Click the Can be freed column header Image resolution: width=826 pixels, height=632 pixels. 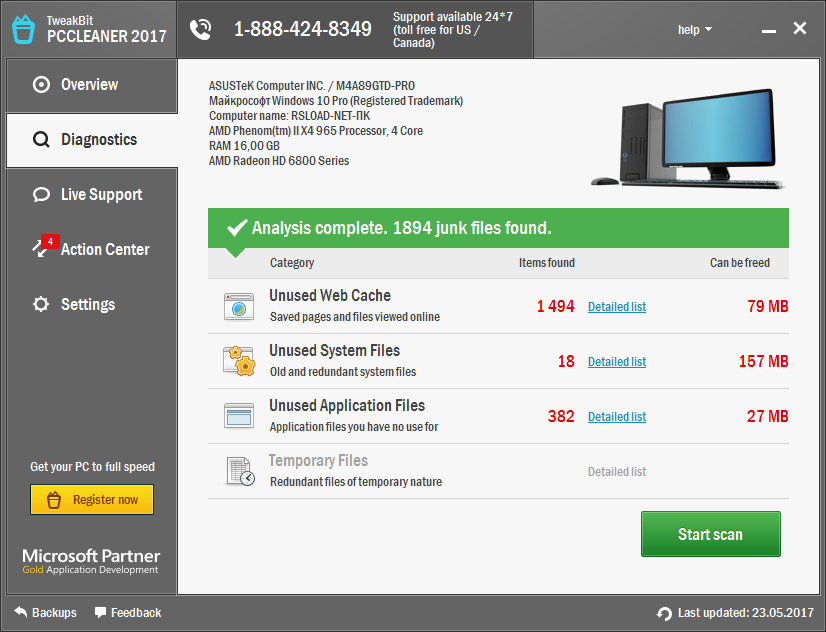tap(740, 263)
